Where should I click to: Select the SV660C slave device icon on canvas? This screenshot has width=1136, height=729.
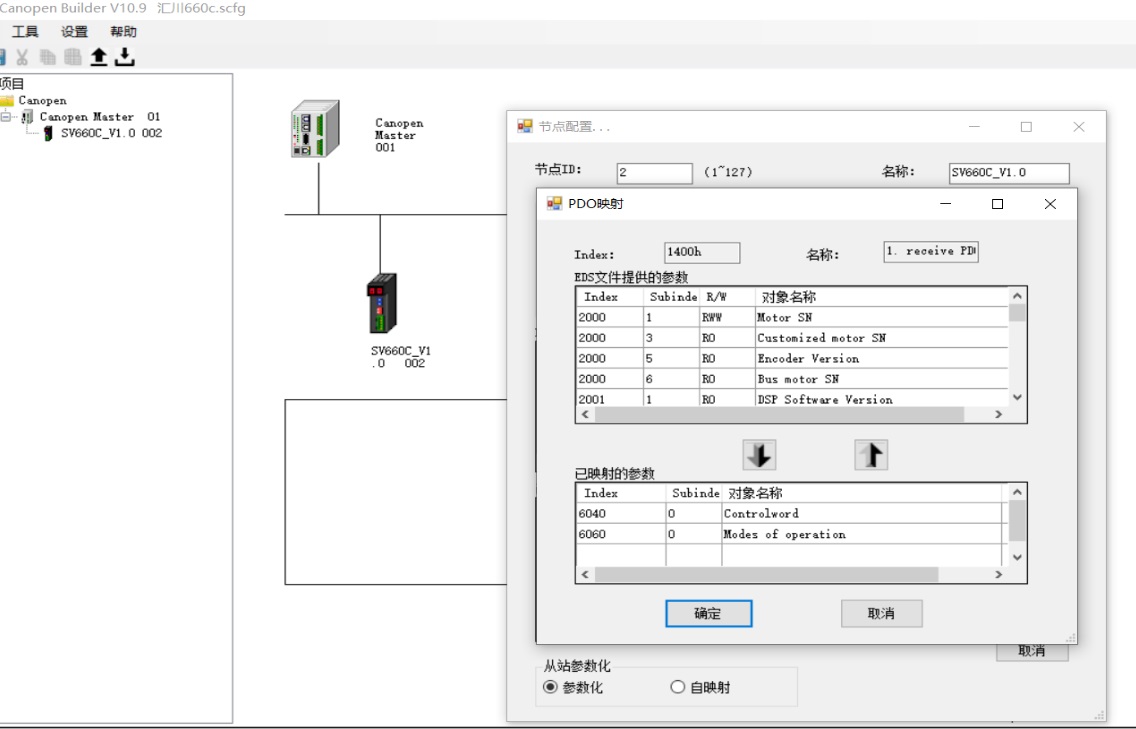(x=381, y=303)
